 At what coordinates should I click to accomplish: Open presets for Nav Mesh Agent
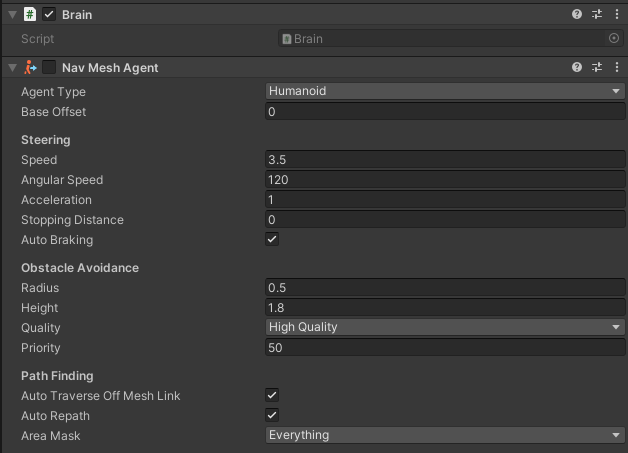[x=597, y=67]
